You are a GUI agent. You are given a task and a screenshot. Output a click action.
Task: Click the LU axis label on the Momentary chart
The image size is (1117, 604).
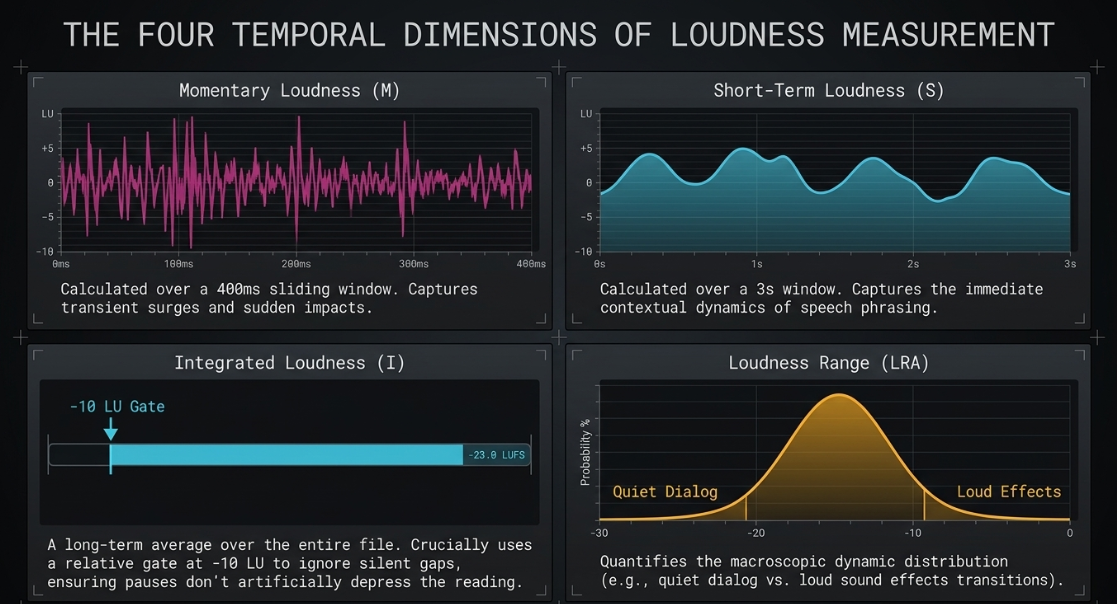(x=48, y=114)
